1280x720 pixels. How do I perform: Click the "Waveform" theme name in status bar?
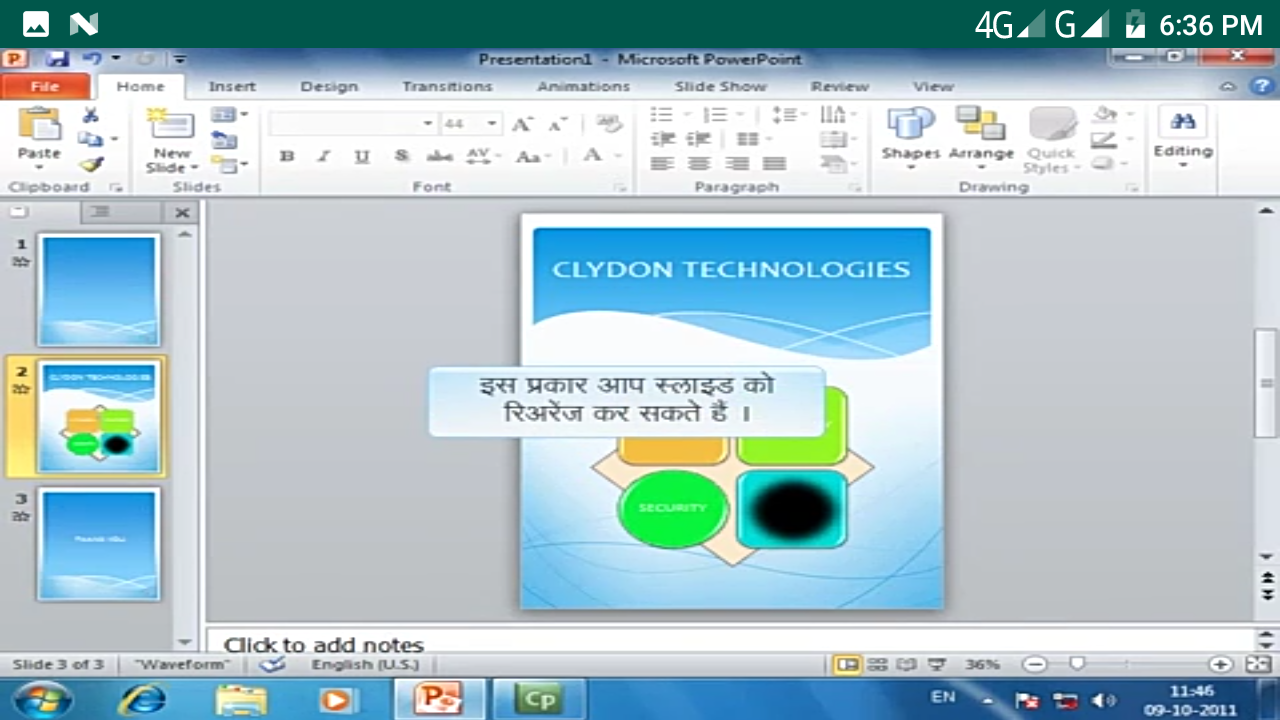(181, 665)
